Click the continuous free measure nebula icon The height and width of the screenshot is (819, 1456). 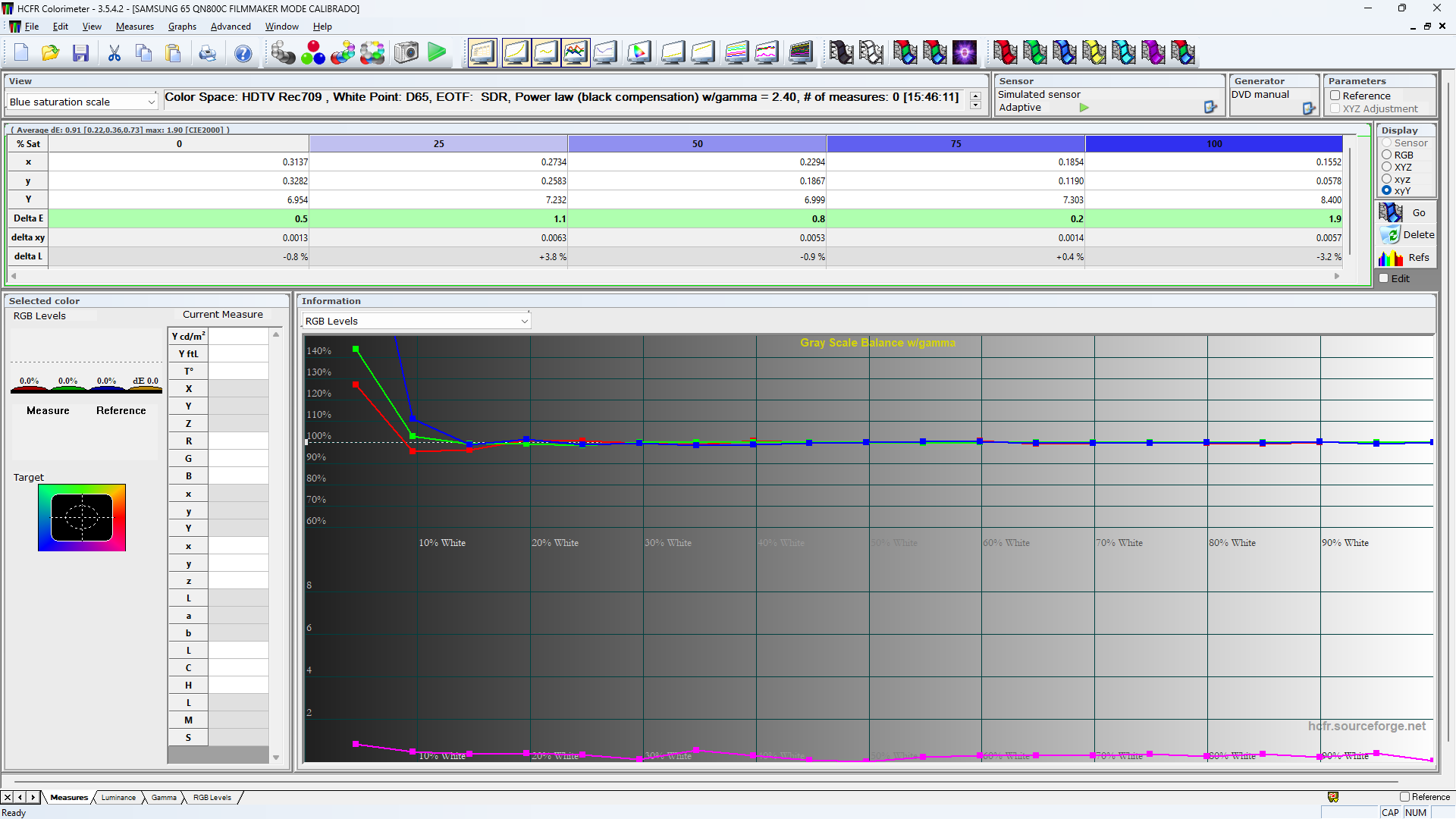[965, 52]
